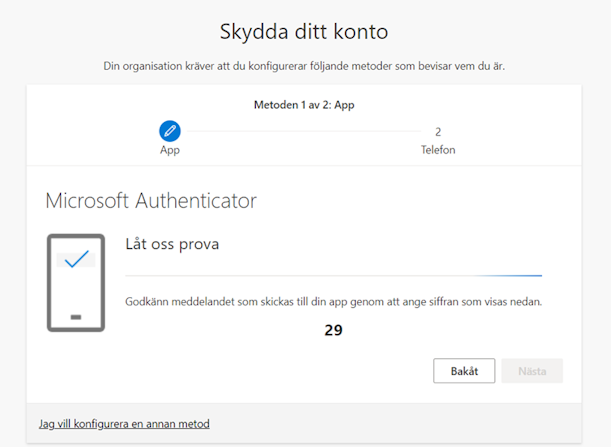Click the 'Skydda ditt konto' title
The image size is (611, 447).
tap(304, 32)
